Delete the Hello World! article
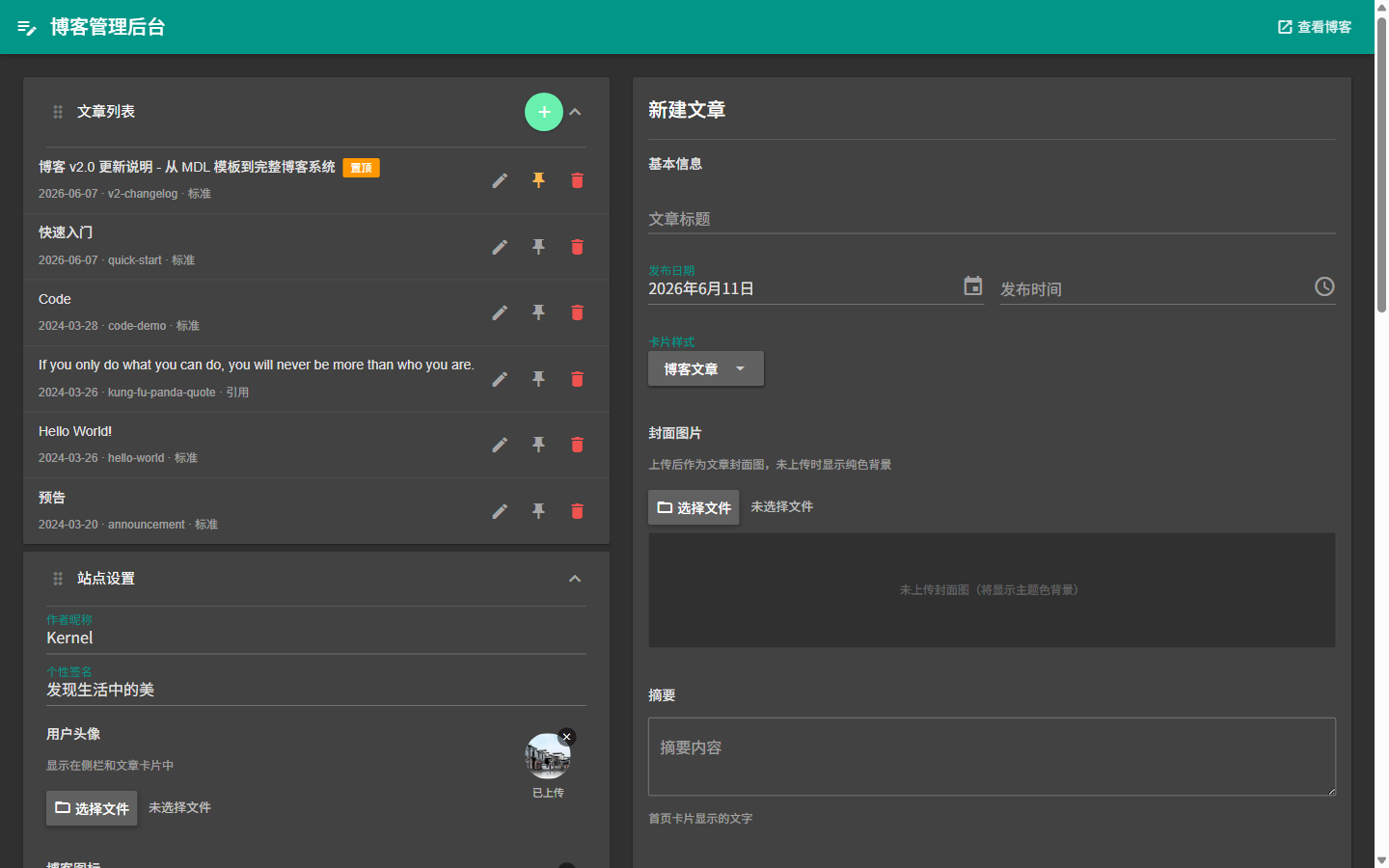This screenshot has width=1389, height=868. coord(577,445)
